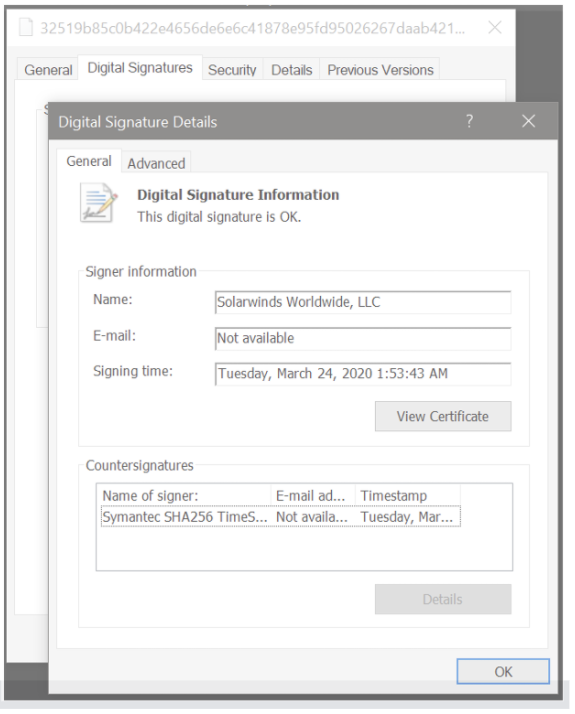Open the General tab in the properties window

tap(48, 70)
